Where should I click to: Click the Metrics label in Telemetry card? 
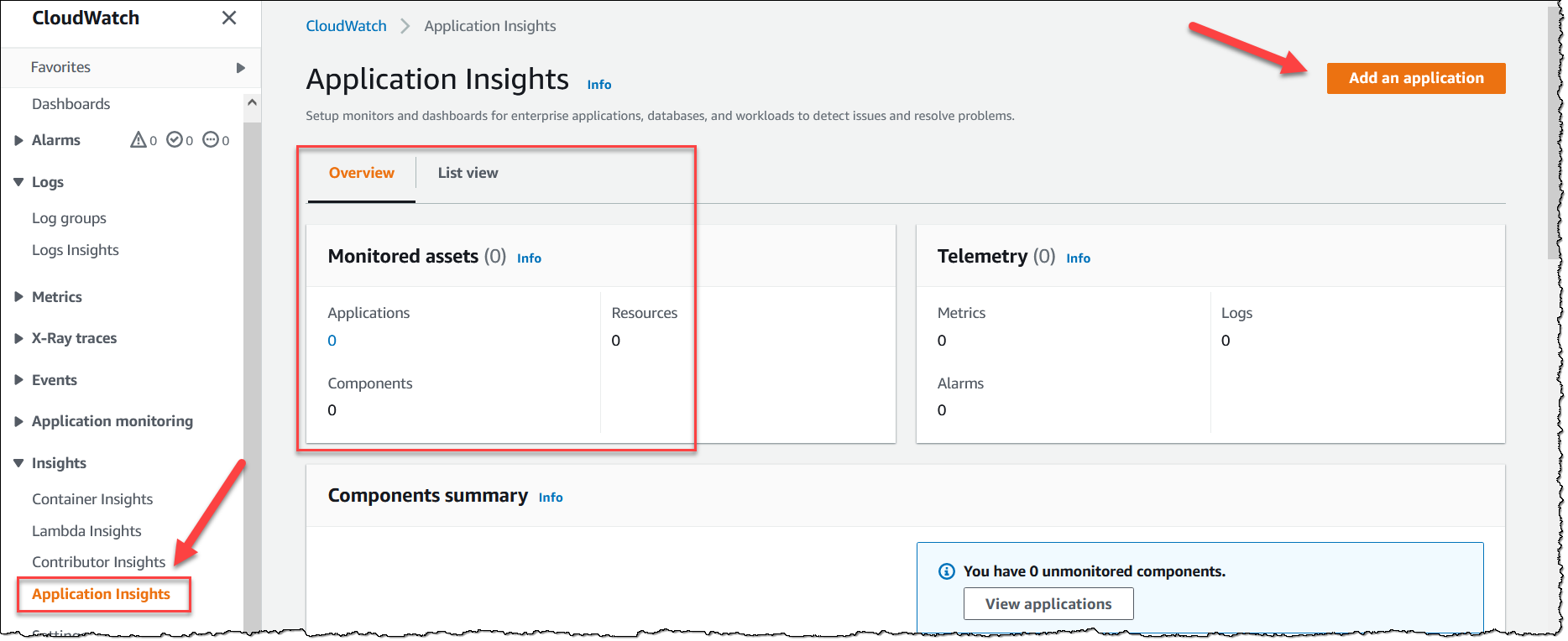click(961, 313)
